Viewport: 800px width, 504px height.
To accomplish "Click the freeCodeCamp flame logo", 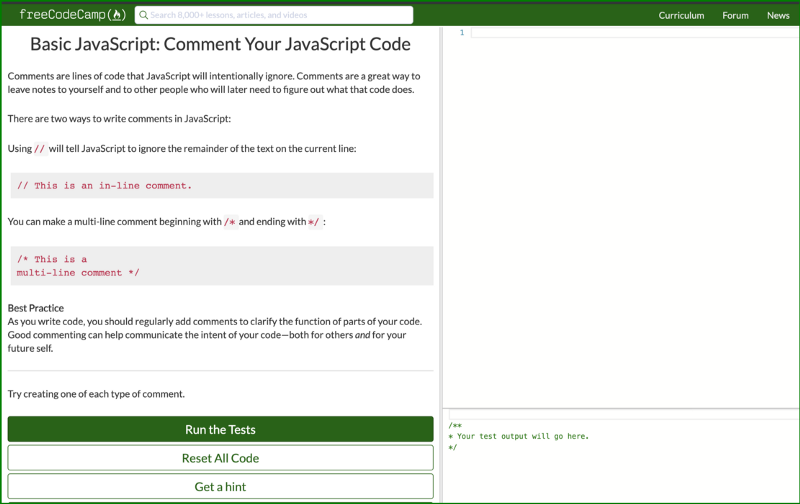I will point(118,15).
